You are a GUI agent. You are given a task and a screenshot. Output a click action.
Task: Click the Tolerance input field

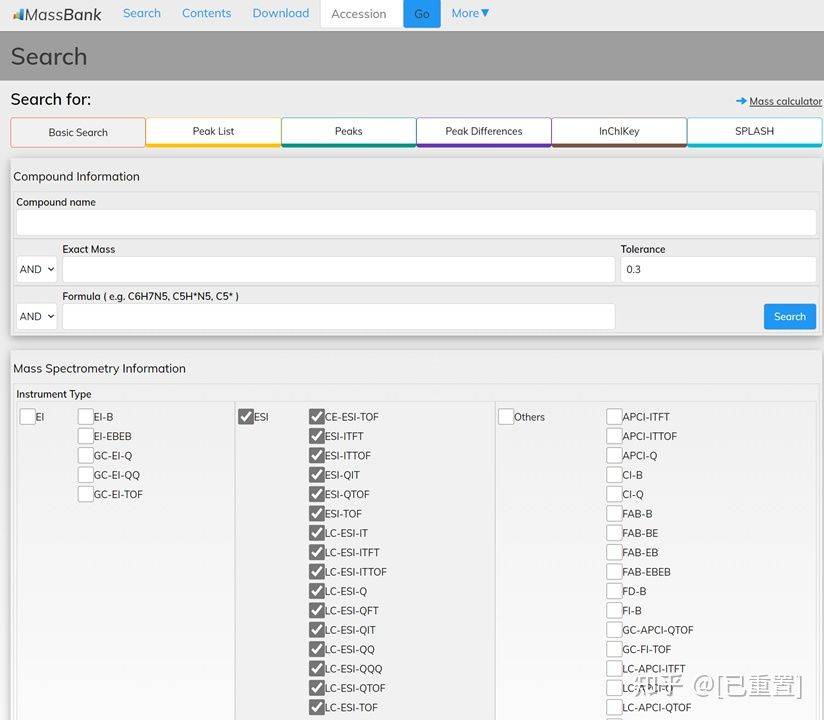tap(718, 269)
